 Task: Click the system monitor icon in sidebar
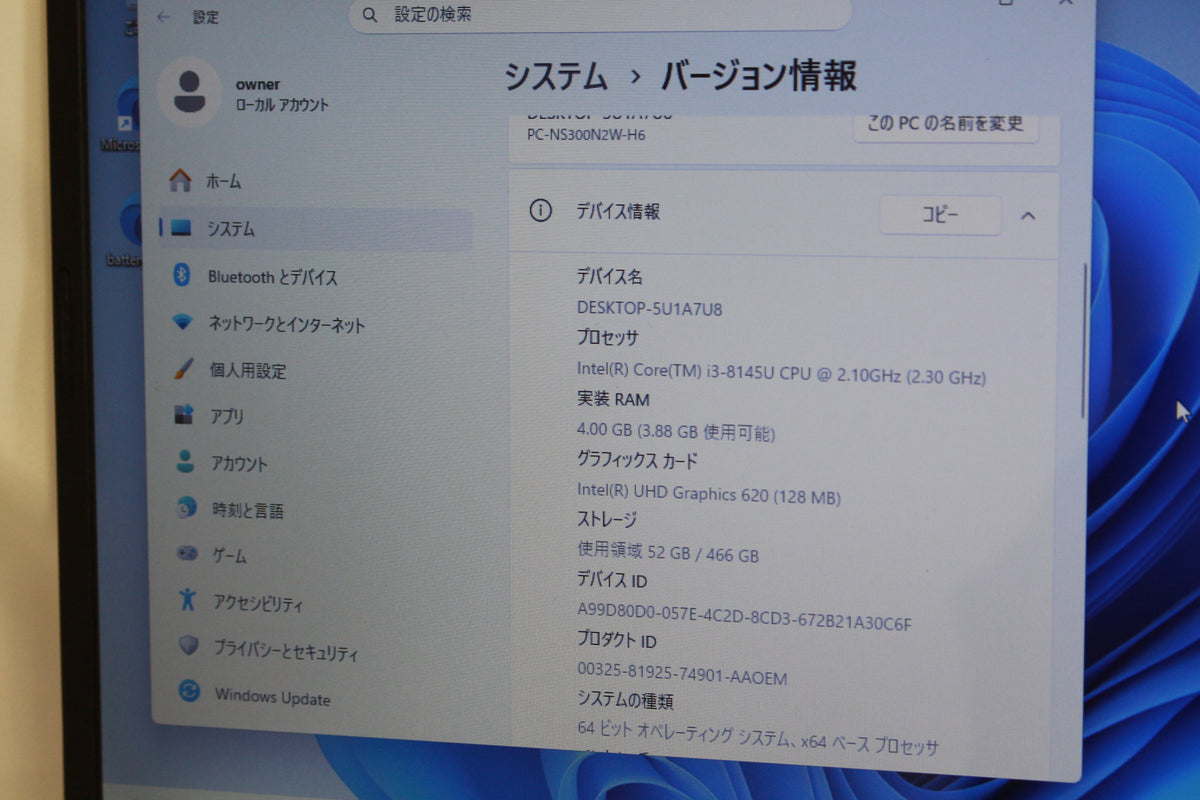coord(181,228)
